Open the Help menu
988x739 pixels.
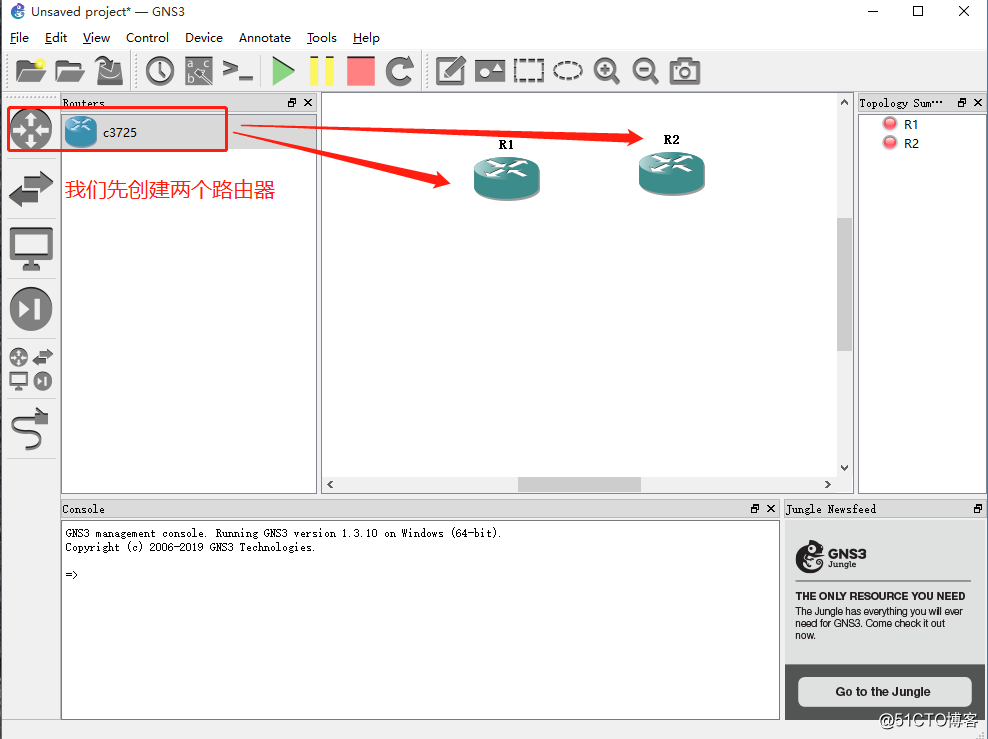click(366, 38)
